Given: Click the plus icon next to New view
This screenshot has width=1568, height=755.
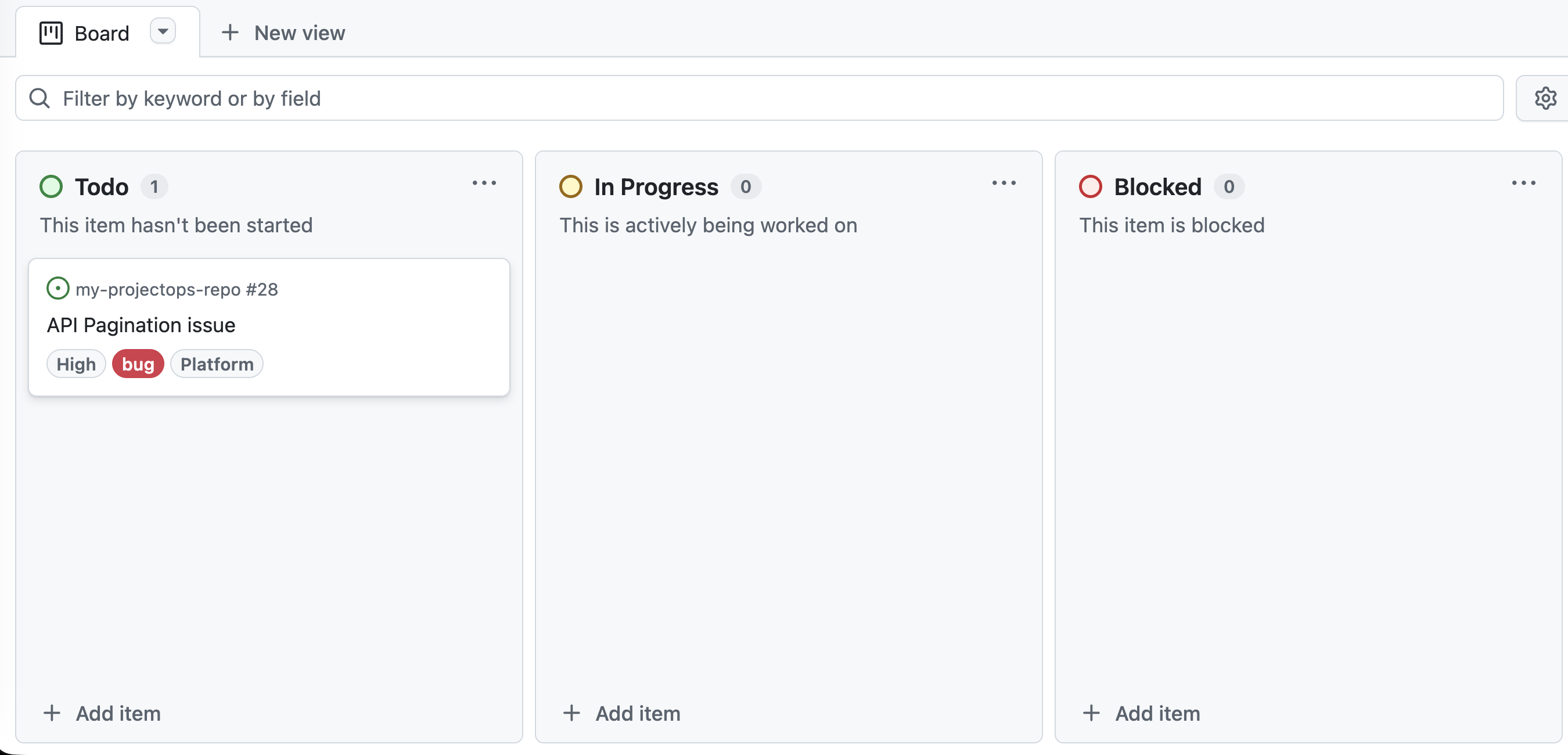Looking at the screenshot, I should click(x=230, y=33).
